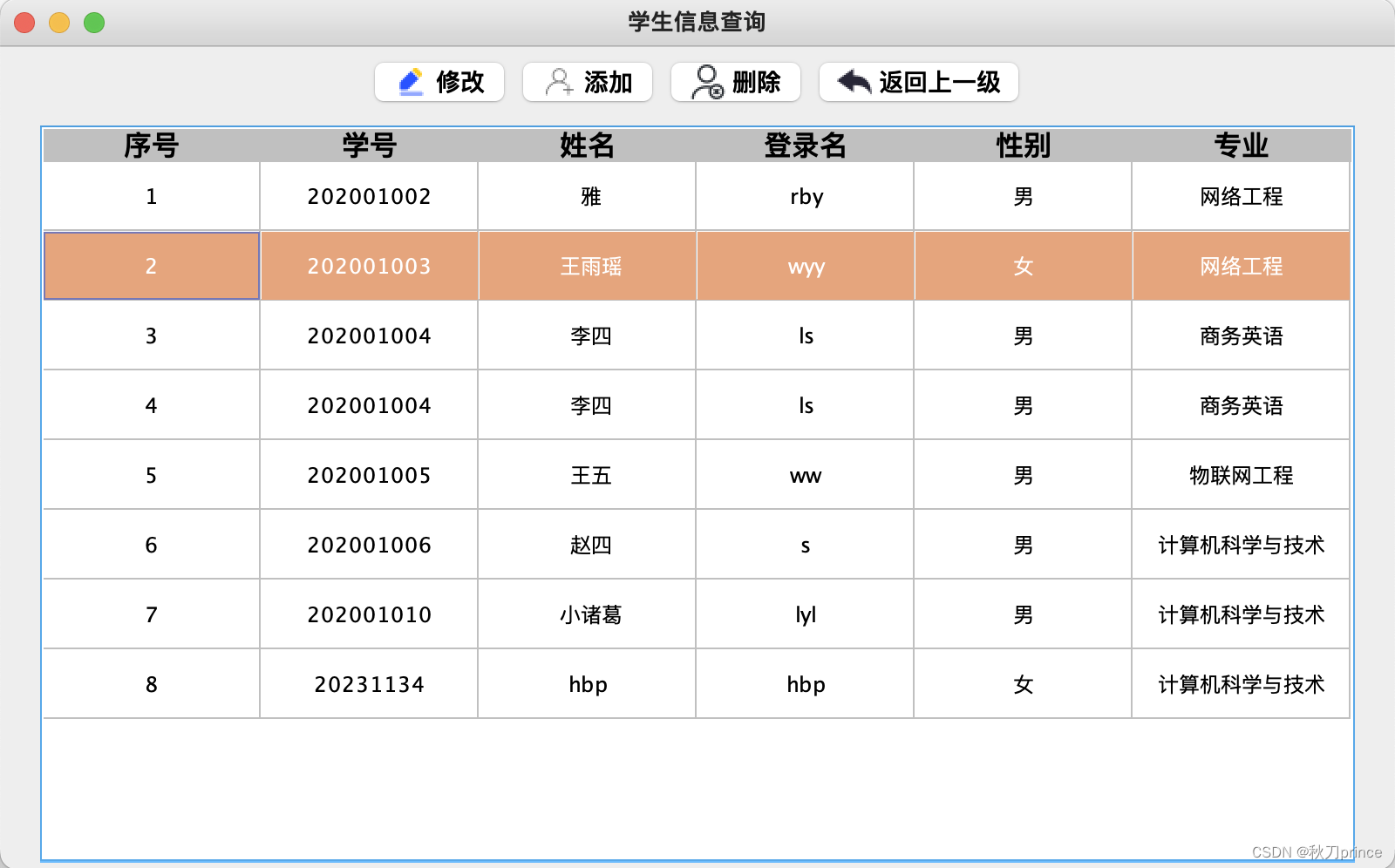Select the sequence number 4 cell
Viewport: 1395px width, 868px height.
(x=152, y=405)
